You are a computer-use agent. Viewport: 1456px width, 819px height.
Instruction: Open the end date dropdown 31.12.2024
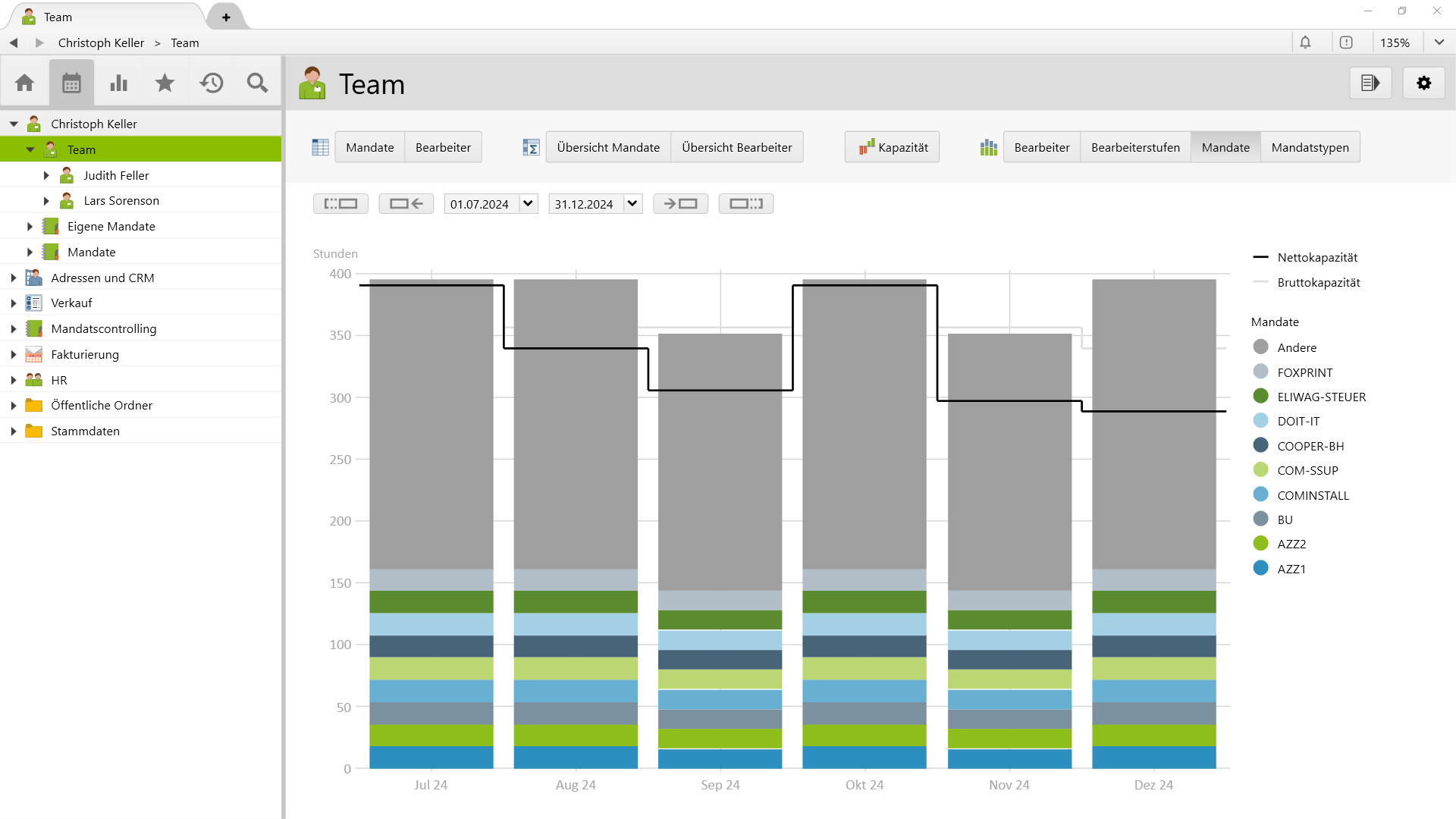point(632,203)
